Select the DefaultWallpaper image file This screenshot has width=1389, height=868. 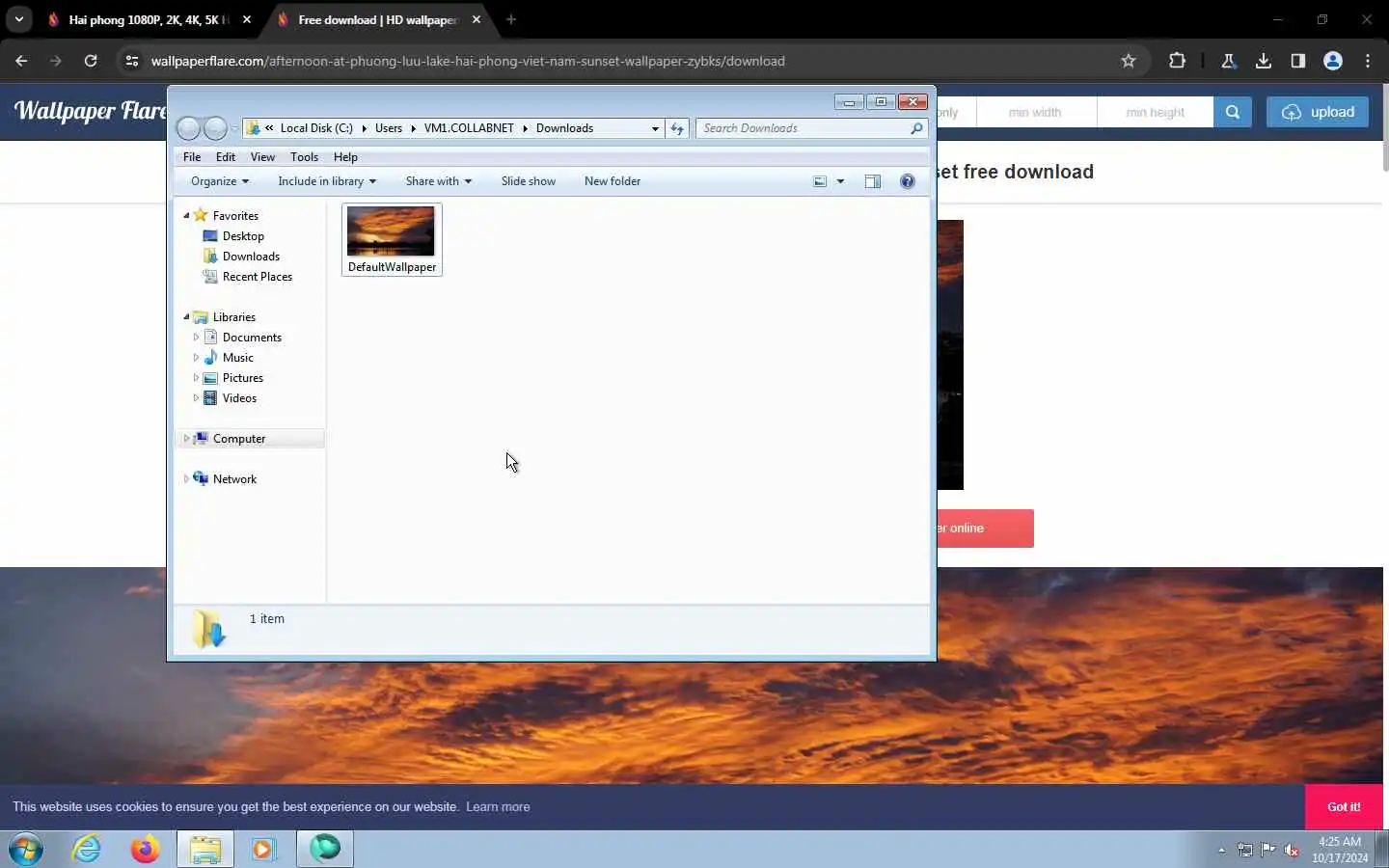tap(392, 239)
